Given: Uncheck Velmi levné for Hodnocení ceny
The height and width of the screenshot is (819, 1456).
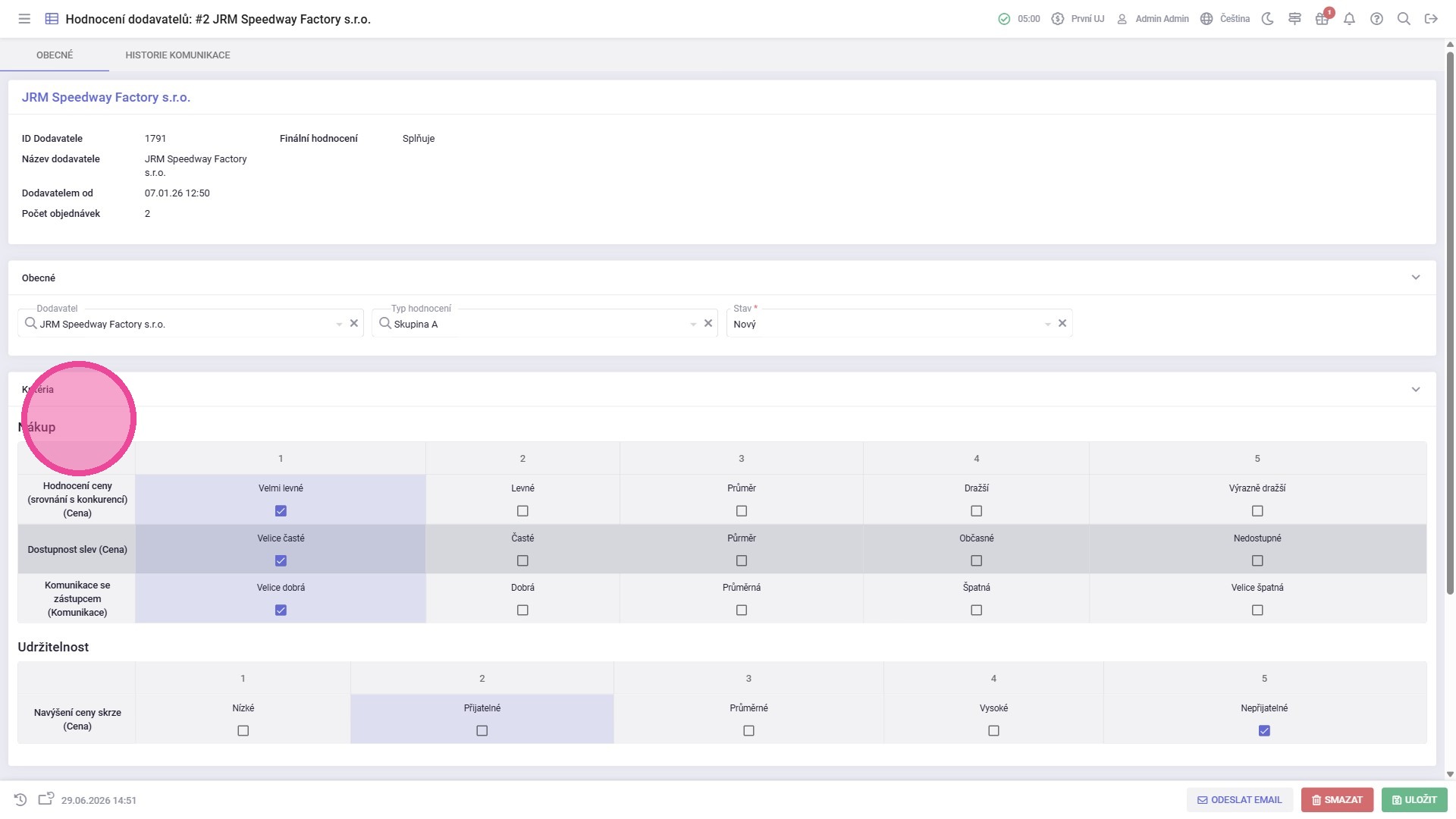Looking at the screenshot, I should (281, 511).
